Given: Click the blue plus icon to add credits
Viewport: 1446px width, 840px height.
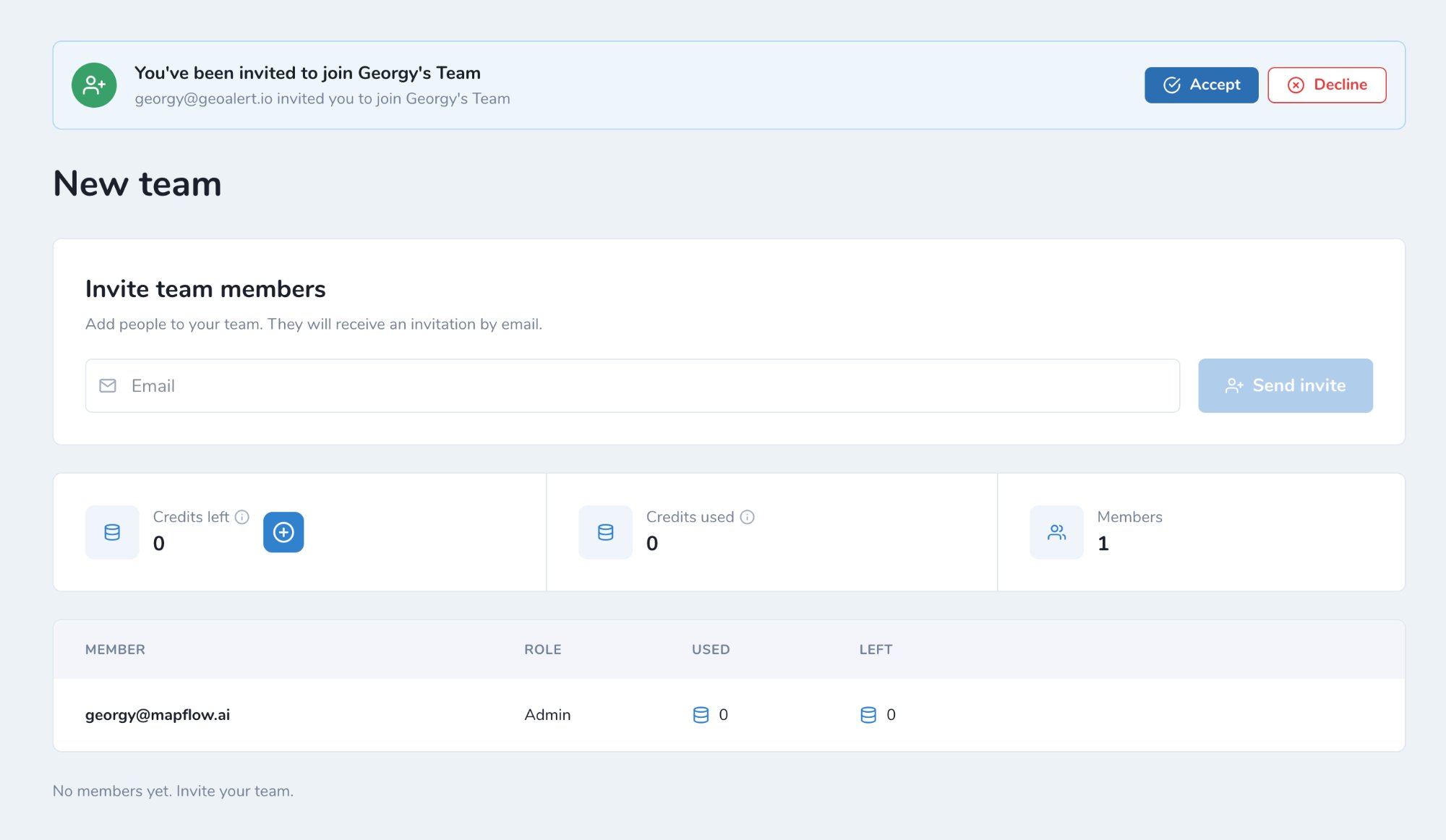Looking at the screenshot, I should pos(283,532).
